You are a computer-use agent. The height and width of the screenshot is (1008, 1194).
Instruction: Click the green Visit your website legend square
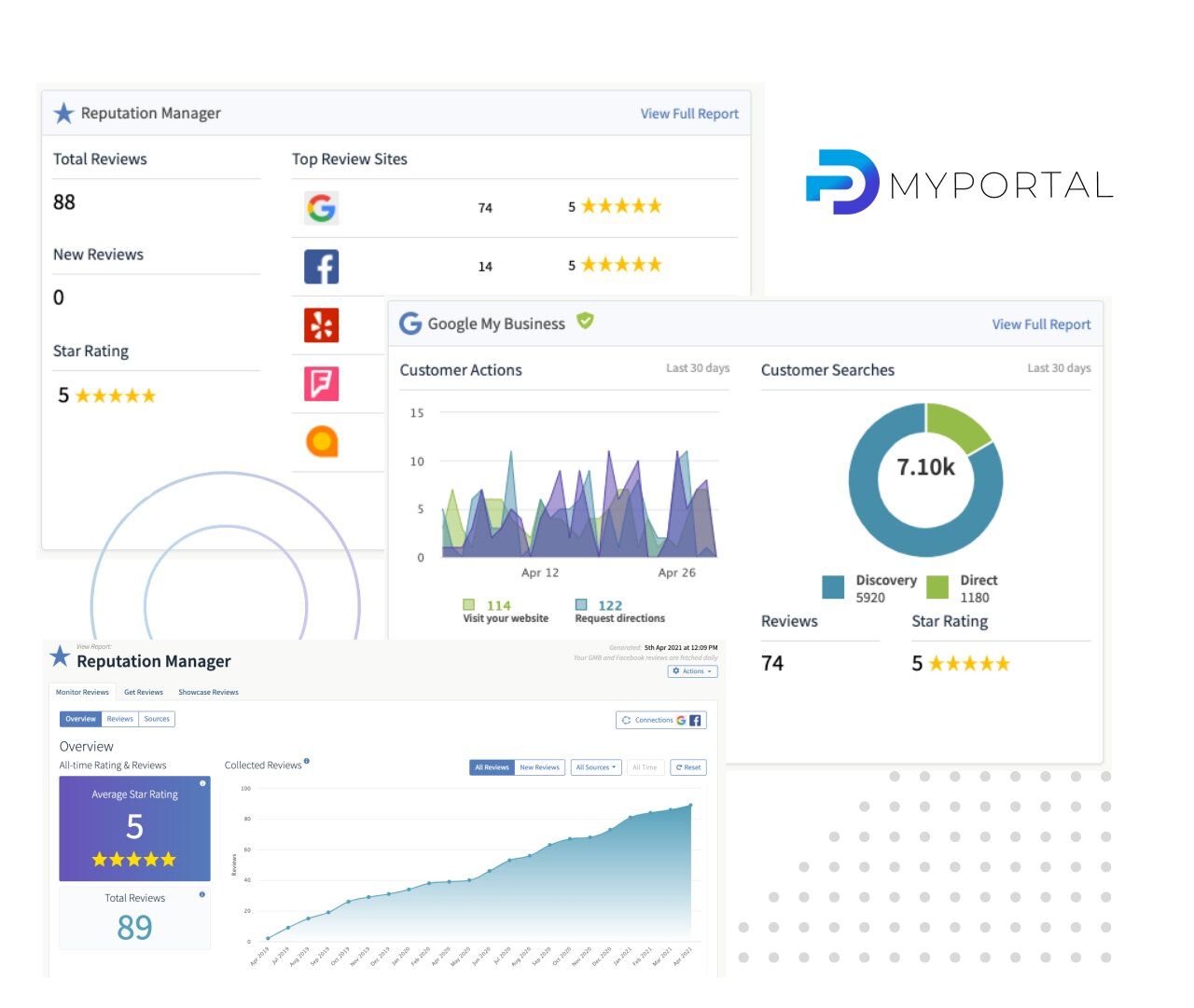coord(468,604)
